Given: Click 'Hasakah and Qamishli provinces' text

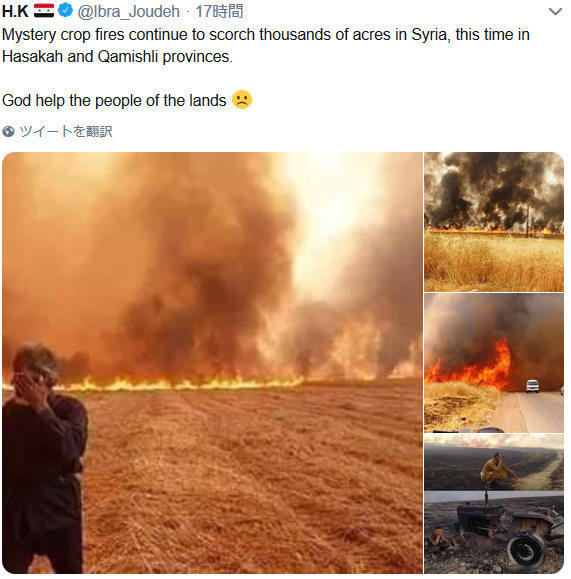Looking at the screenshot, I should point(117,56).
